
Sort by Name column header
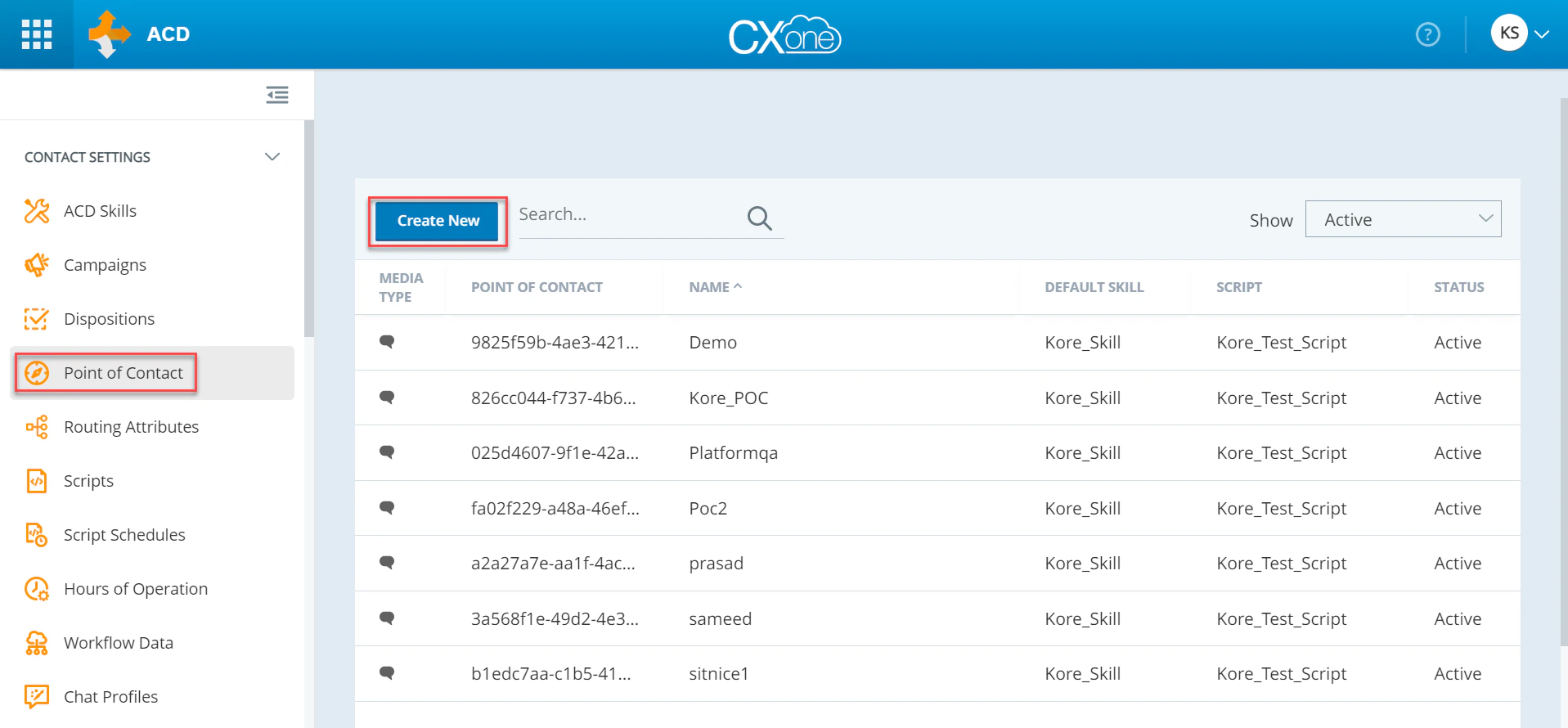715,287
